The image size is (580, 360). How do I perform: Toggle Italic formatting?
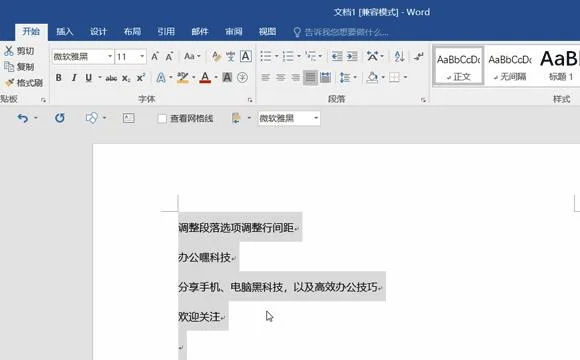[x=74, y=78]
